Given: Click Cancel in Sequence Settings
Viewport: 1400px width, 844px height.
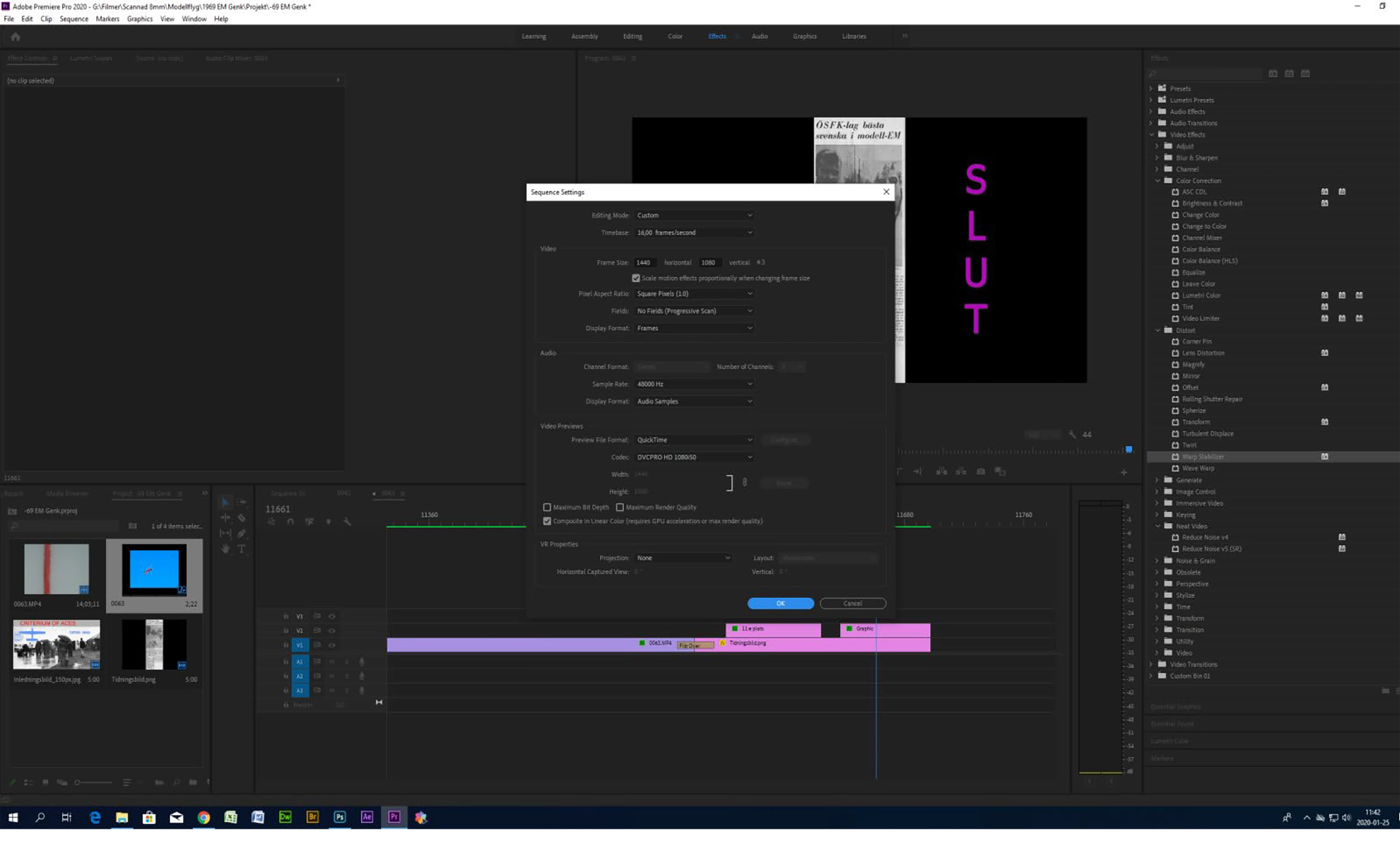Looking at the screenshot, I should tap(852, 603).
